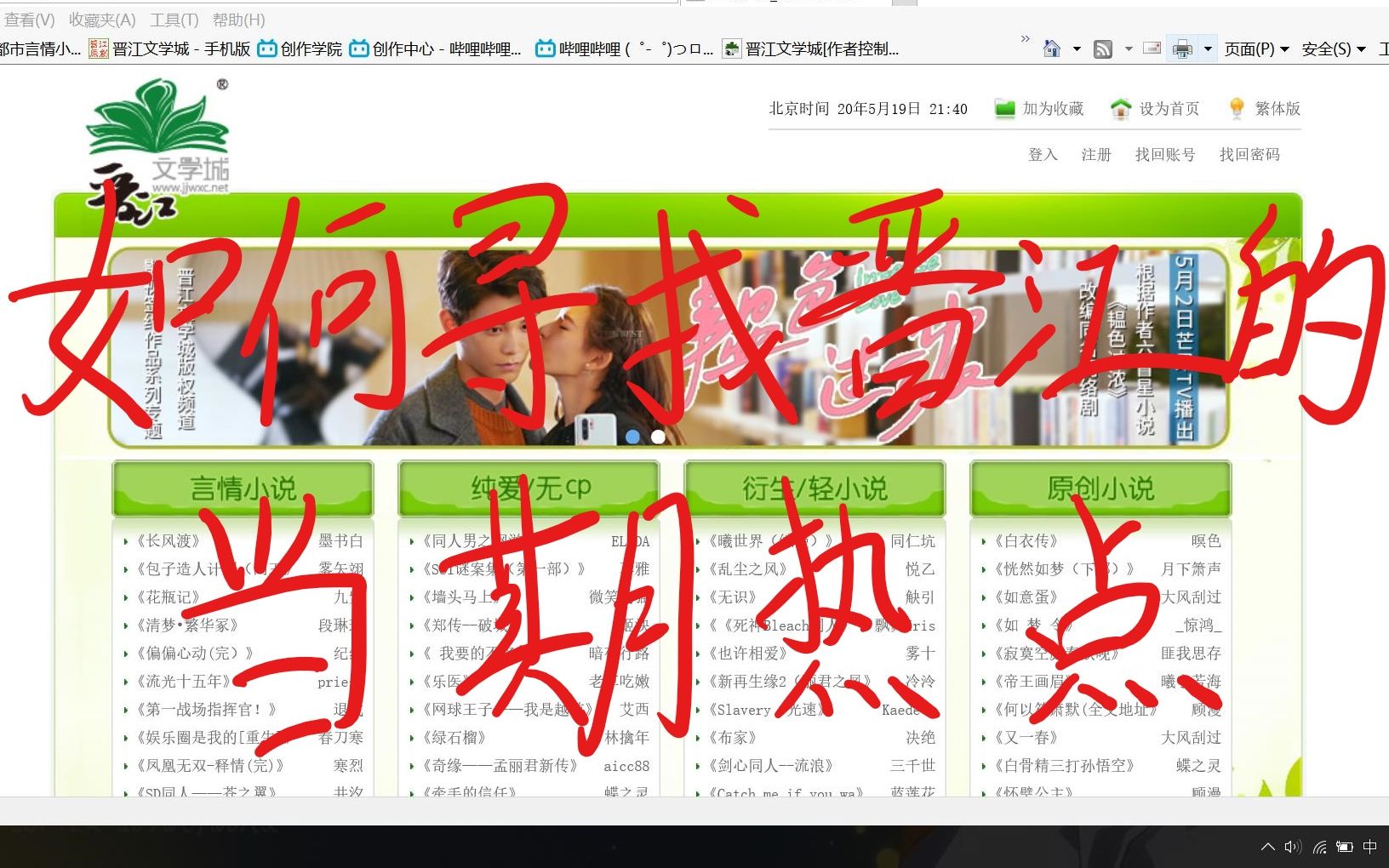Image resolution: width=1389 pixels, height=868 pixels.
Task: Open the 帮助(H) menu
Action: click(238, 19)
